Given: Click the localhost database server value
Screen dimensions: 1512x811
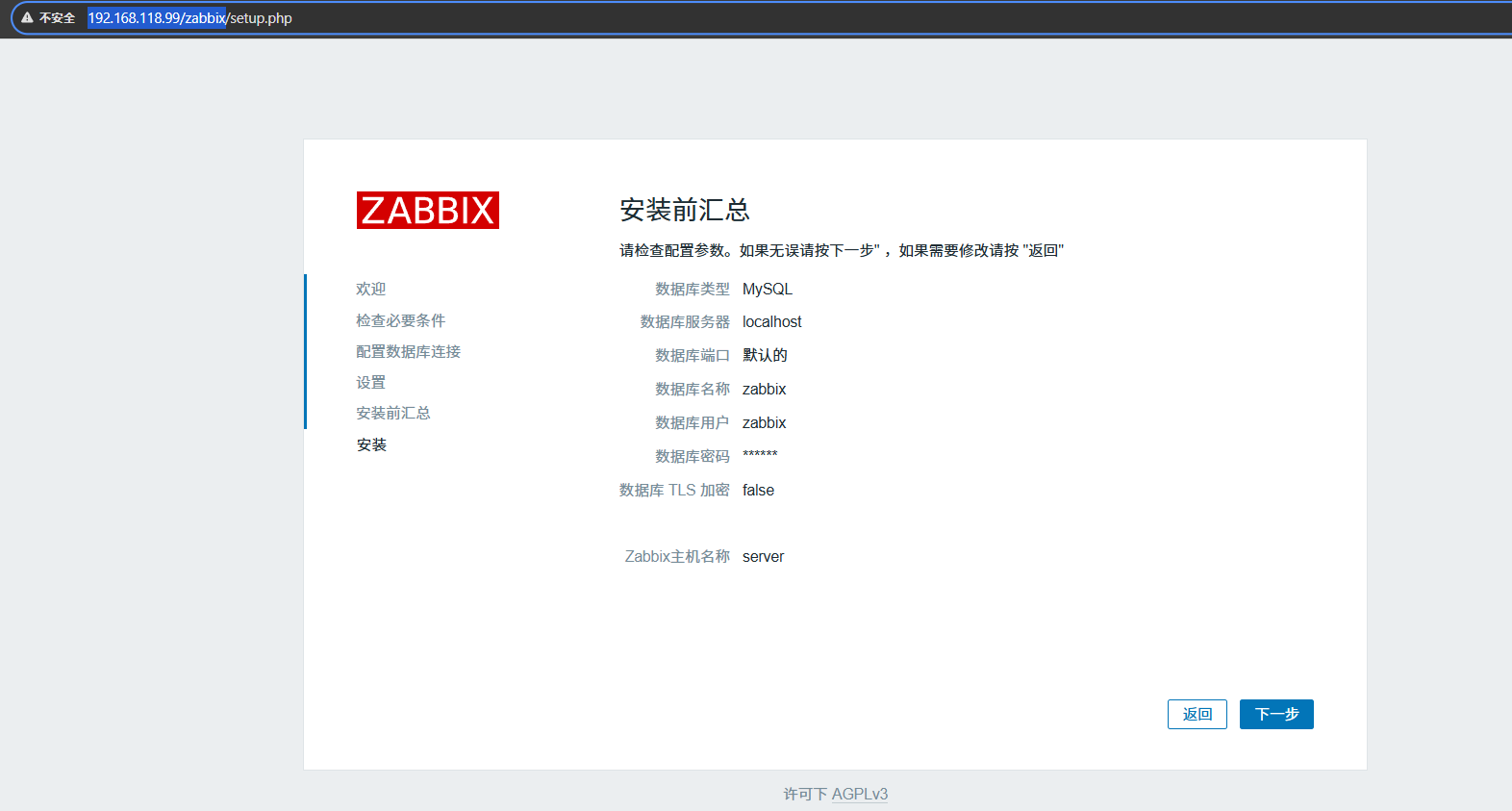Looking at the screenshot, I should click(772, 321).
